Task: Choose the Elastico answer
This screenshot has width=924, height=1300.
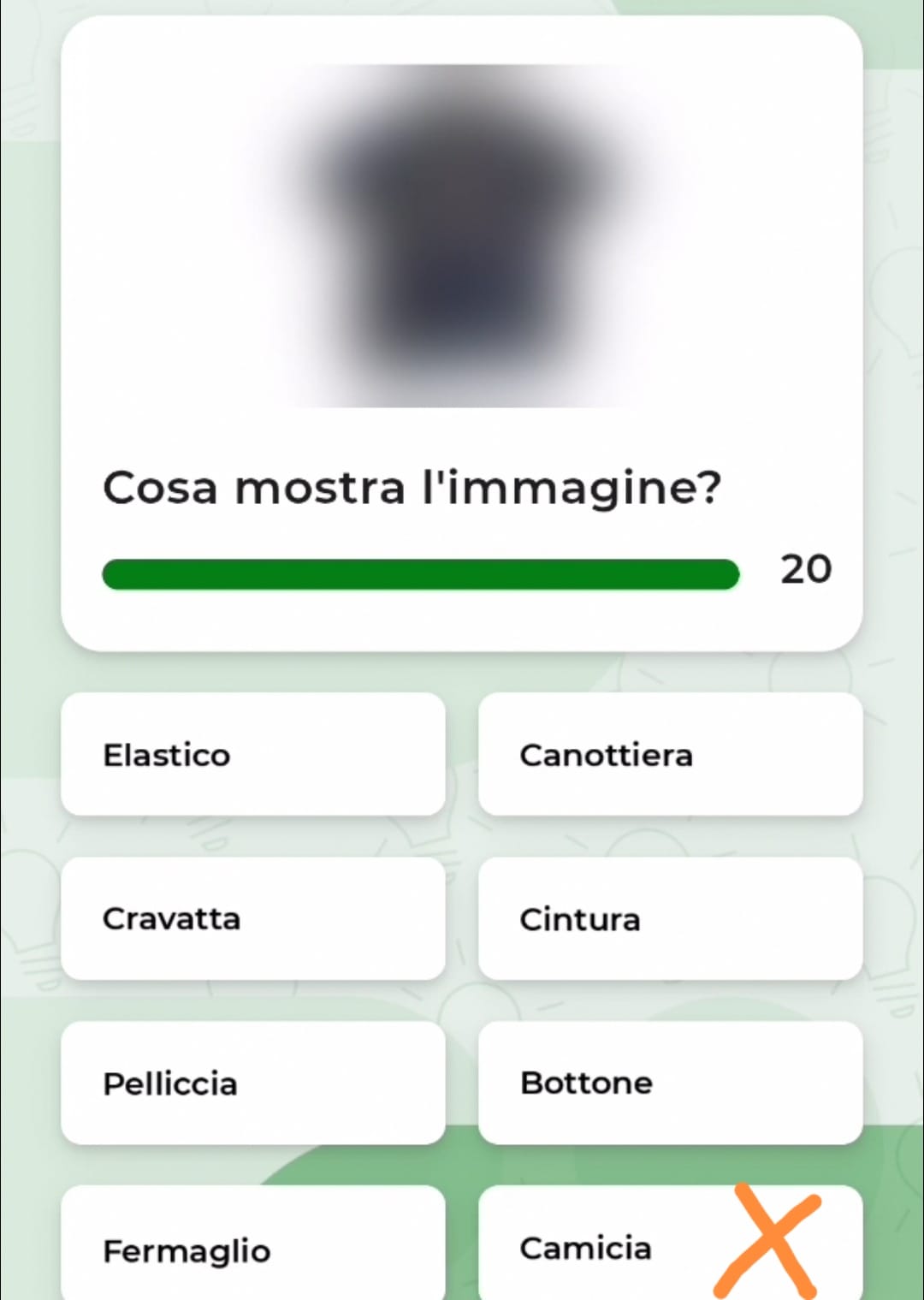Action: (252, 754)
